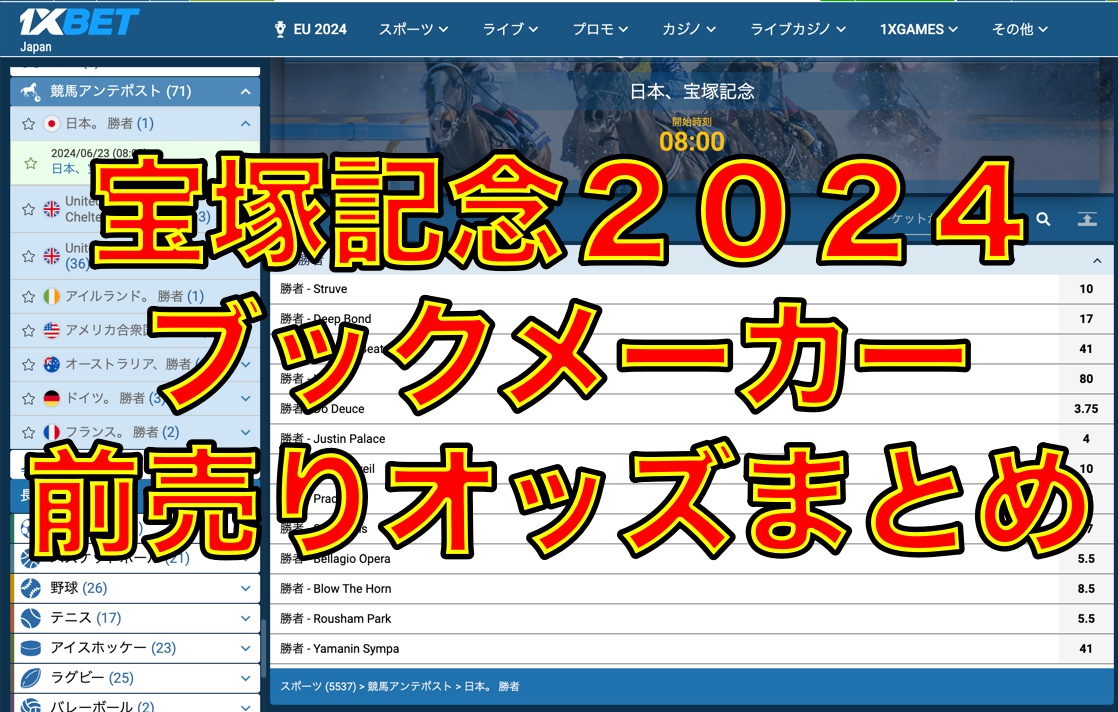Screen dimensions: 1118x712
Task: Follow the 競馬アンテポスト breadcrumb link
Action: coord(409,686)
